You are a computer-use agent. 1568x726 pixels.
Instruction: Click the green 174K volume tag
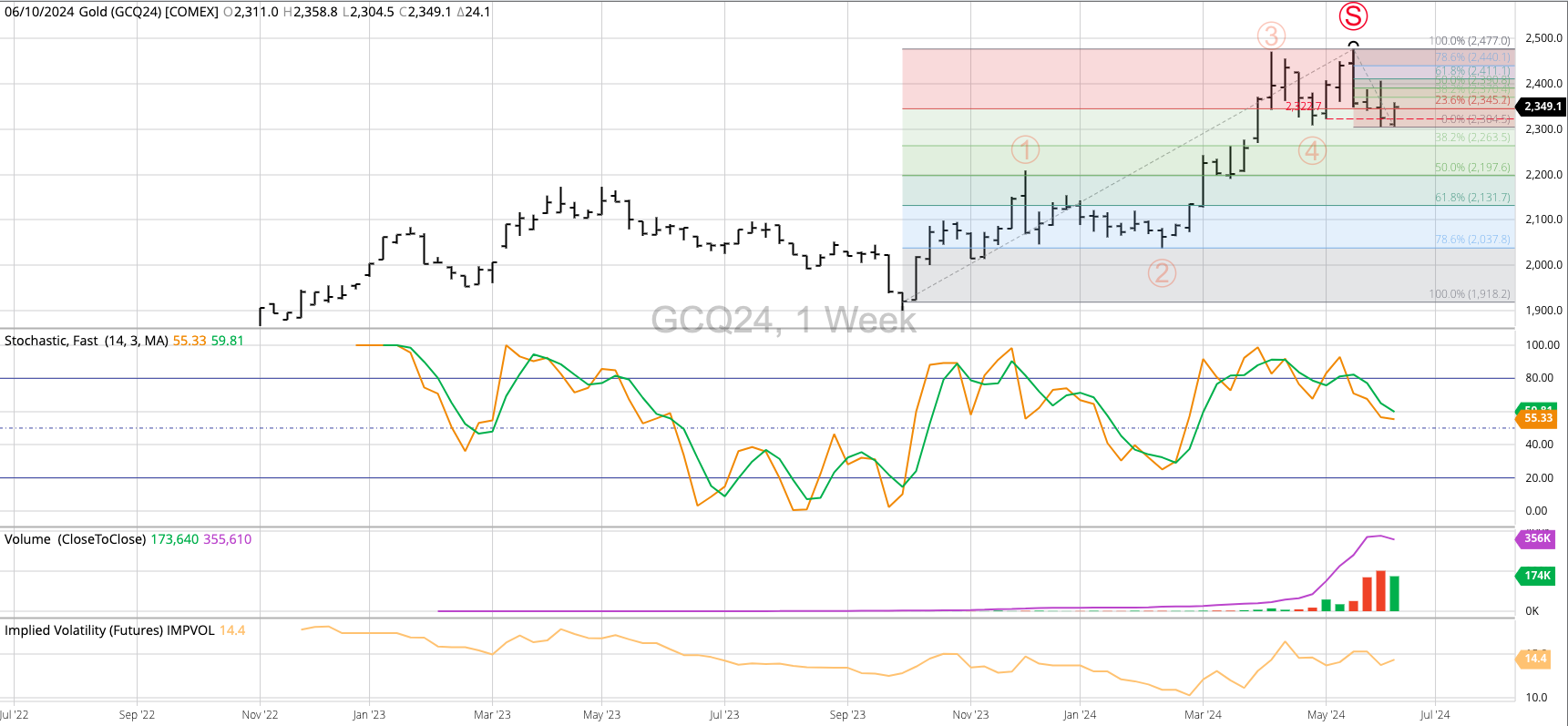(x=1537, y=576)
